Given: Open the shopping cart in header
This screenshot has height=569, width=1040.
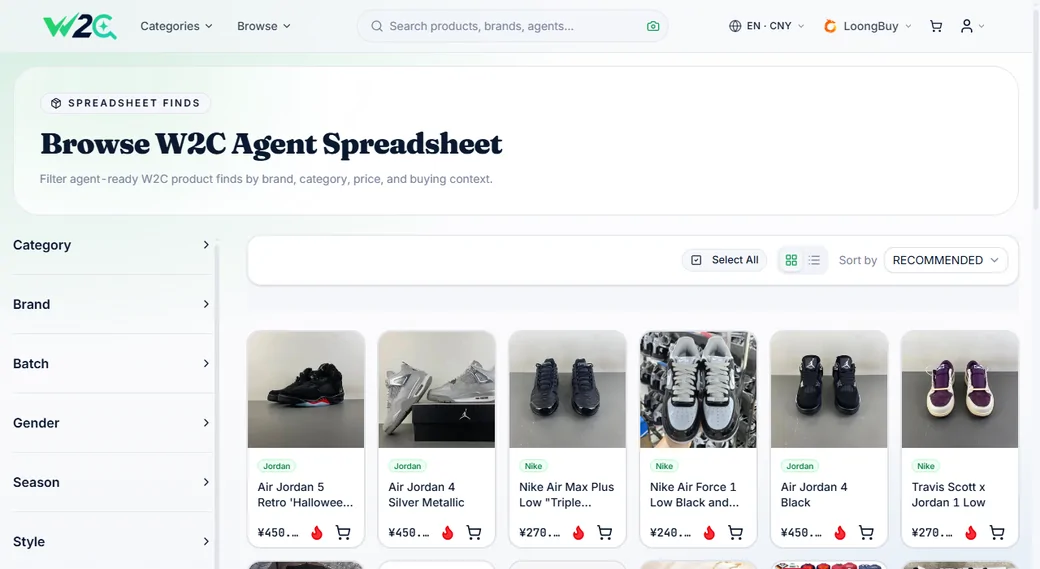Looking at the screenshot, I should (936, 26).
